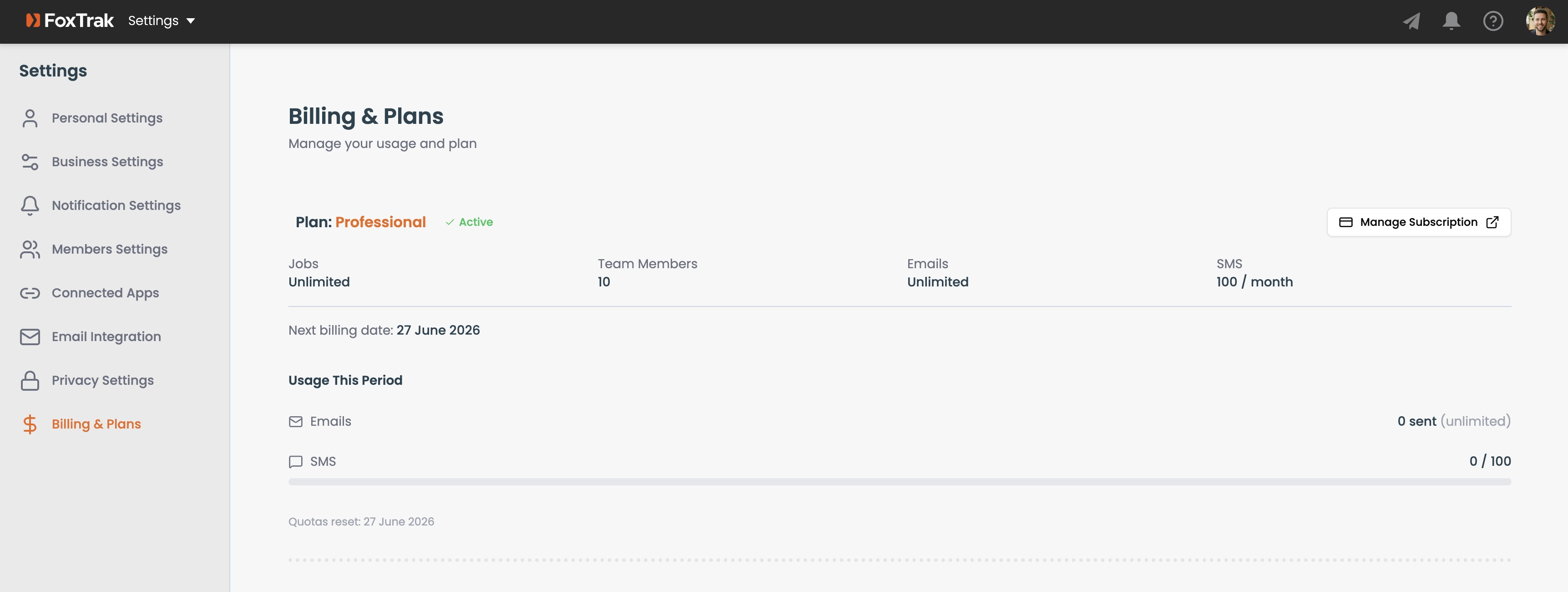Image resolution: width=1568 pixels, height=592 pixels.
Task: Click the SMS usage chat bubble icon
Action: tap(296, 462)
